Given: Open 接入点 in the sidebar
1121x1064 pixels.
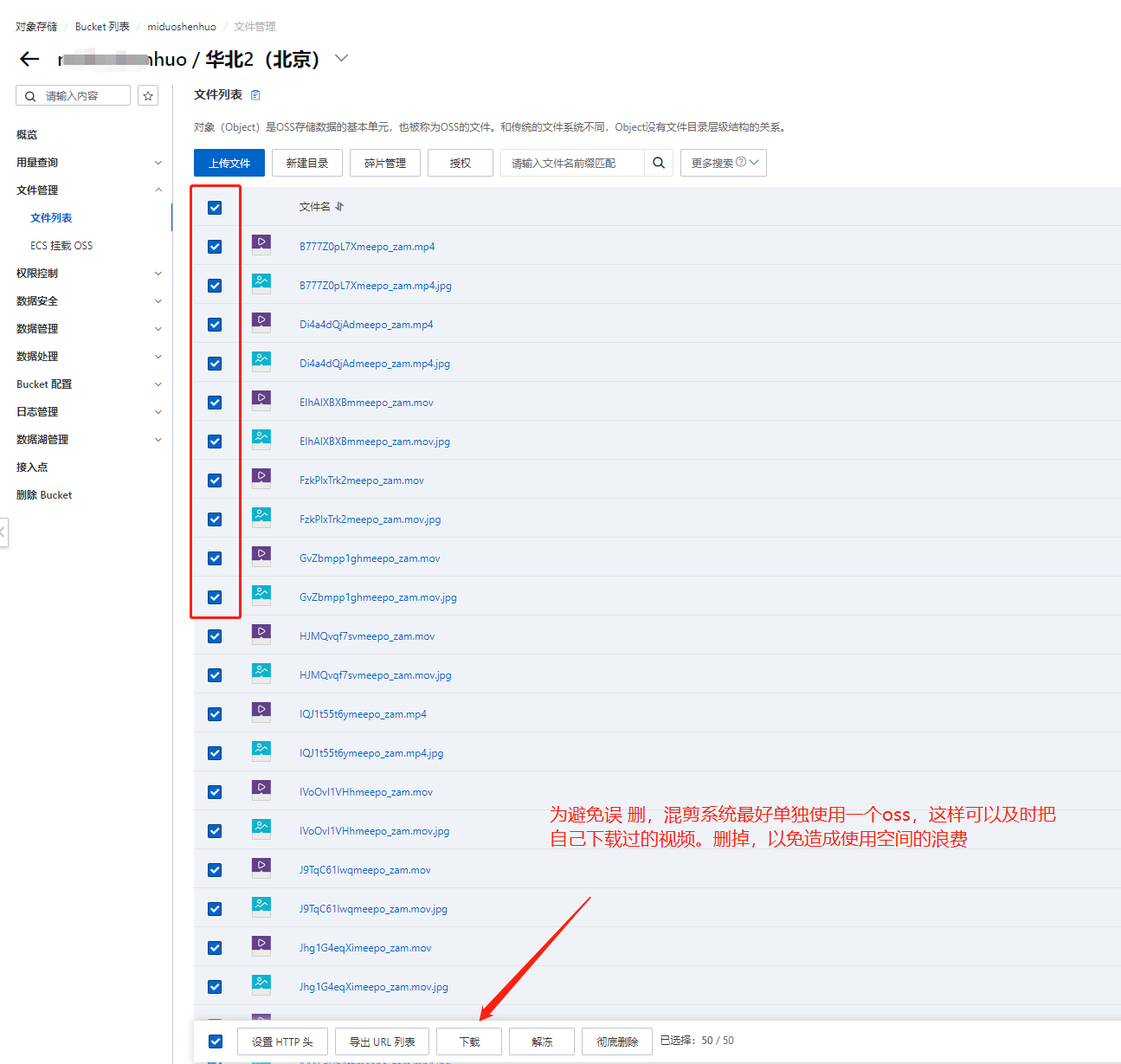Looking at the screenshot, I should point(32,468).
